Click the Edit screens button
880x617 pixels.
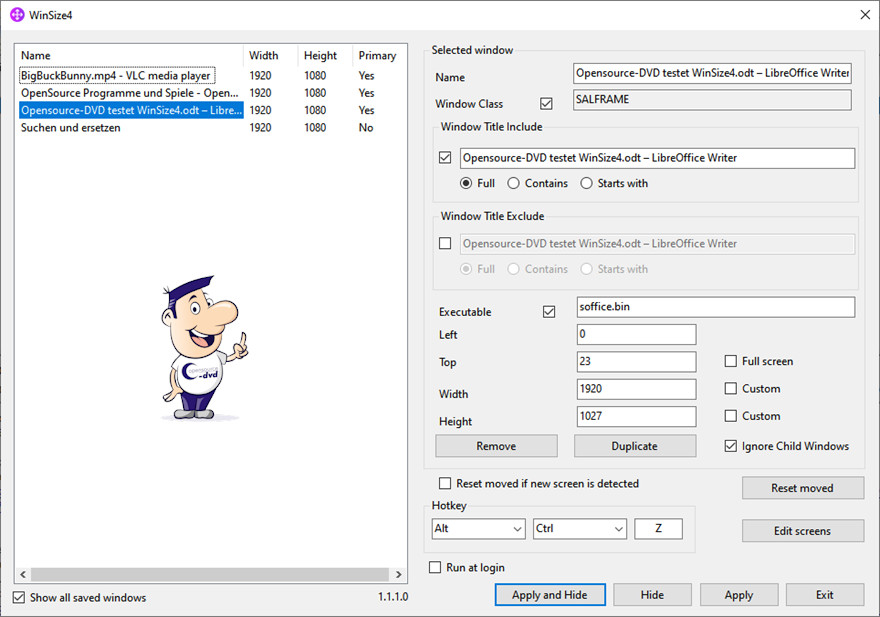click(x=802, y=531)
